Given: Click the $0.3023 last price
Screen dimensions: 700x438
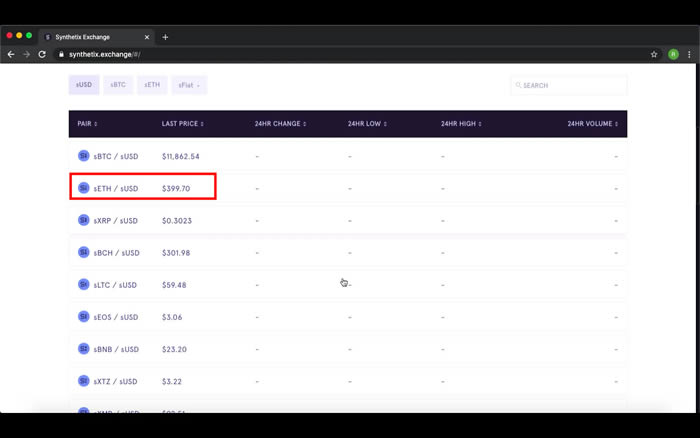Looking at the screenshot, I should pyautogui.click(x=177, y=221).
